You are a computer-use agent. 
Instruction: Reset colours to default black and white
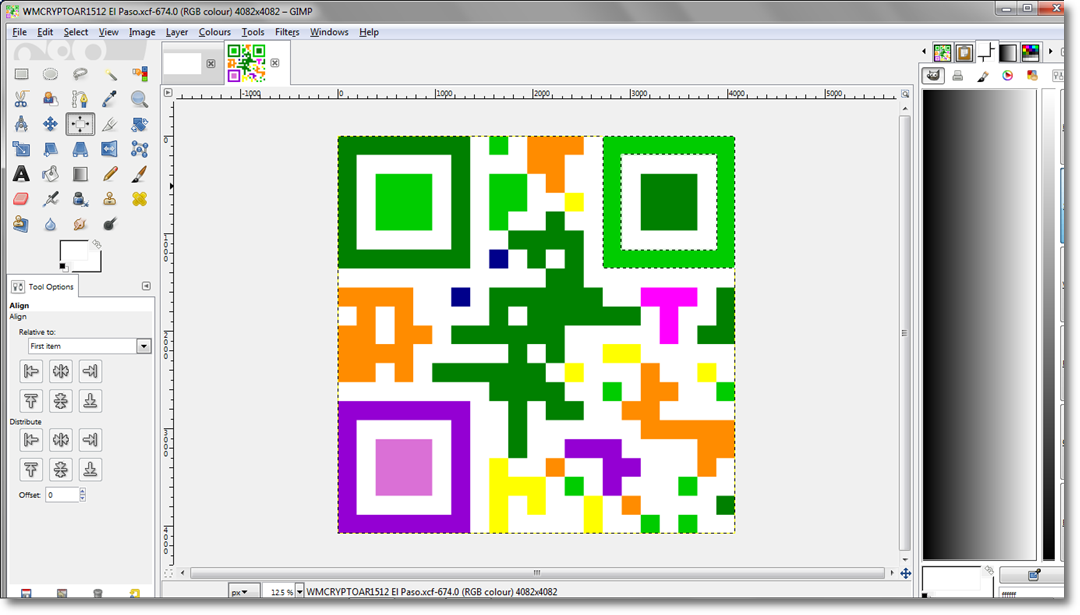tap(63, 267)
